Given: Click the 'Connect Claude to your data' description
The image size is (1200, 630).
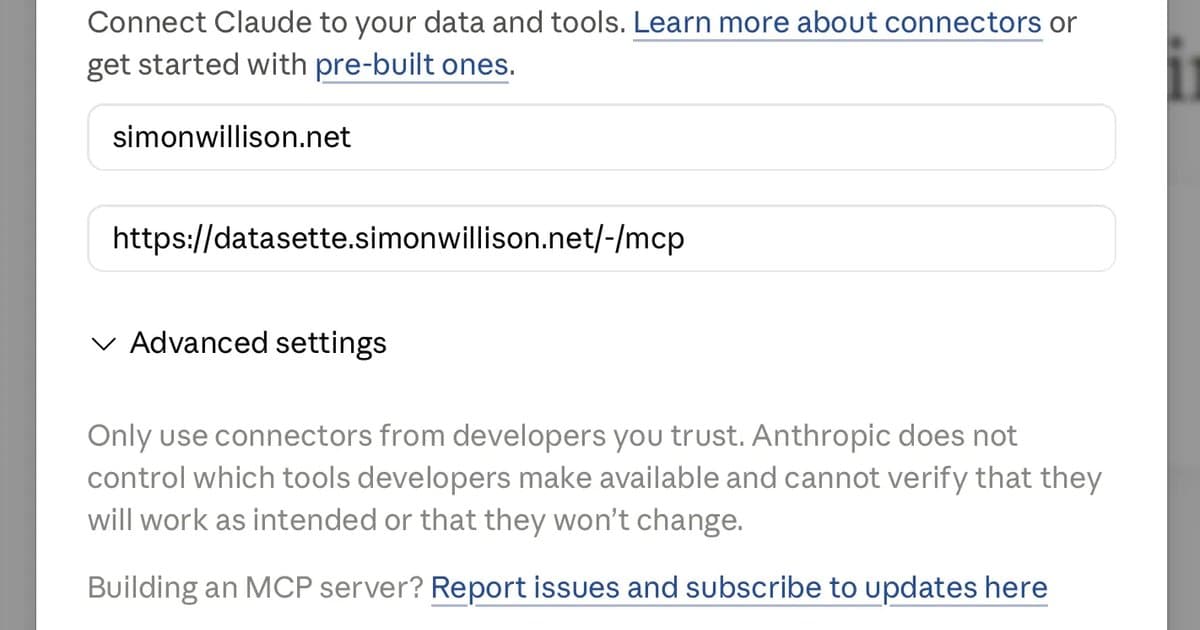Looking at the screenshot, I should [582, 45].
